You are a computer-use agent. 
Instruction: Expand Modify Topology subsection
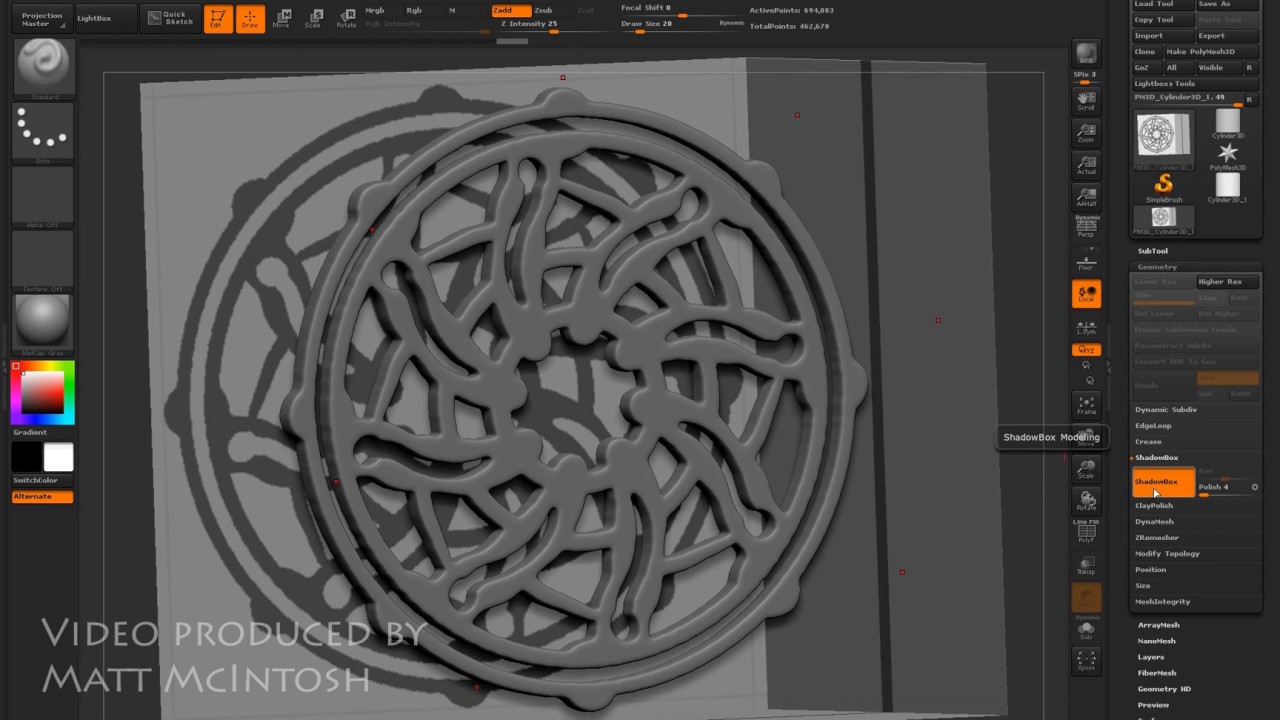coord(1167,554)
